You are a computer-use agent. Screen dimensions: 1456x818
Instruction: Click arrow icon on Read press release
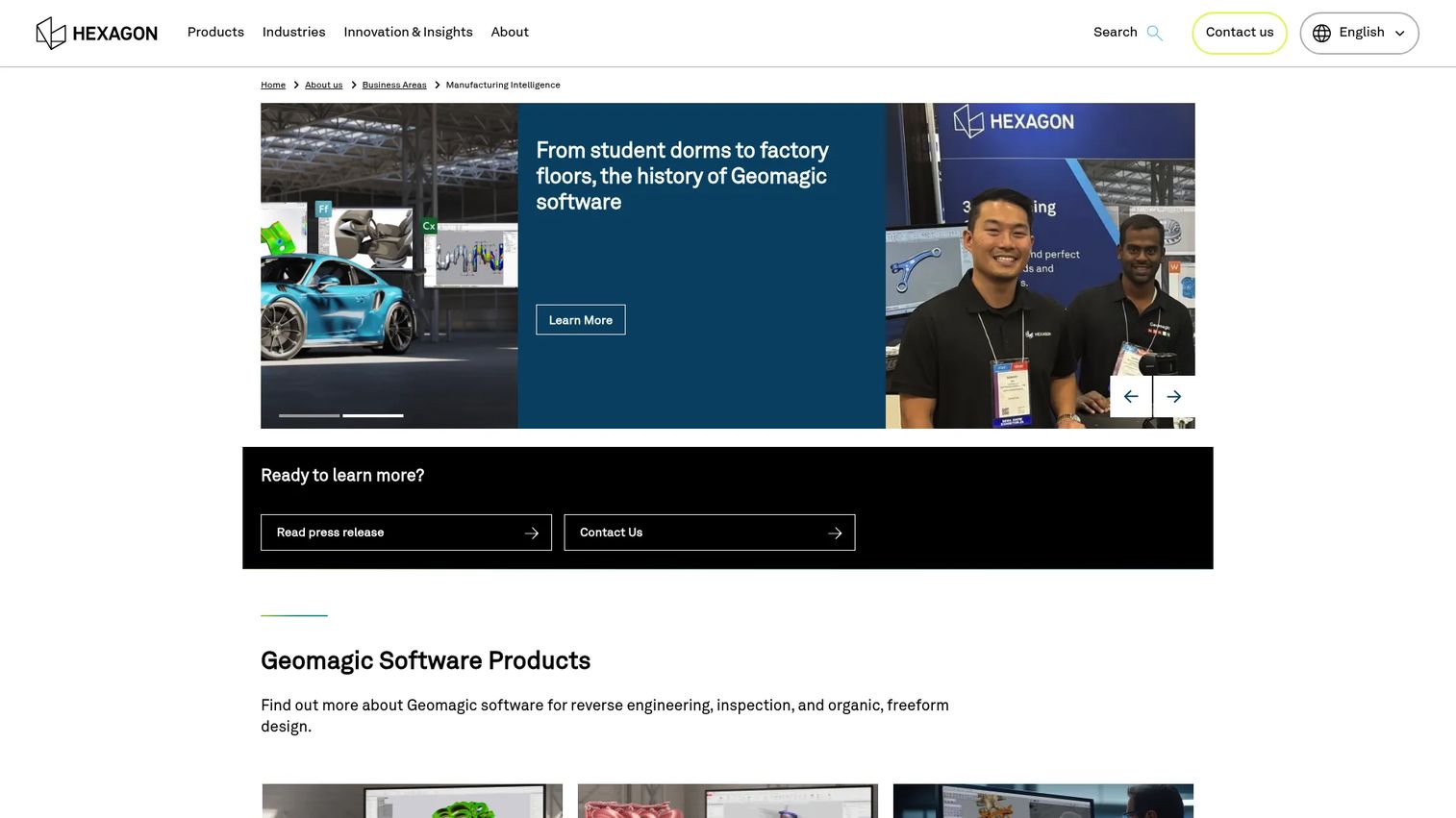(x=532, y=533)
